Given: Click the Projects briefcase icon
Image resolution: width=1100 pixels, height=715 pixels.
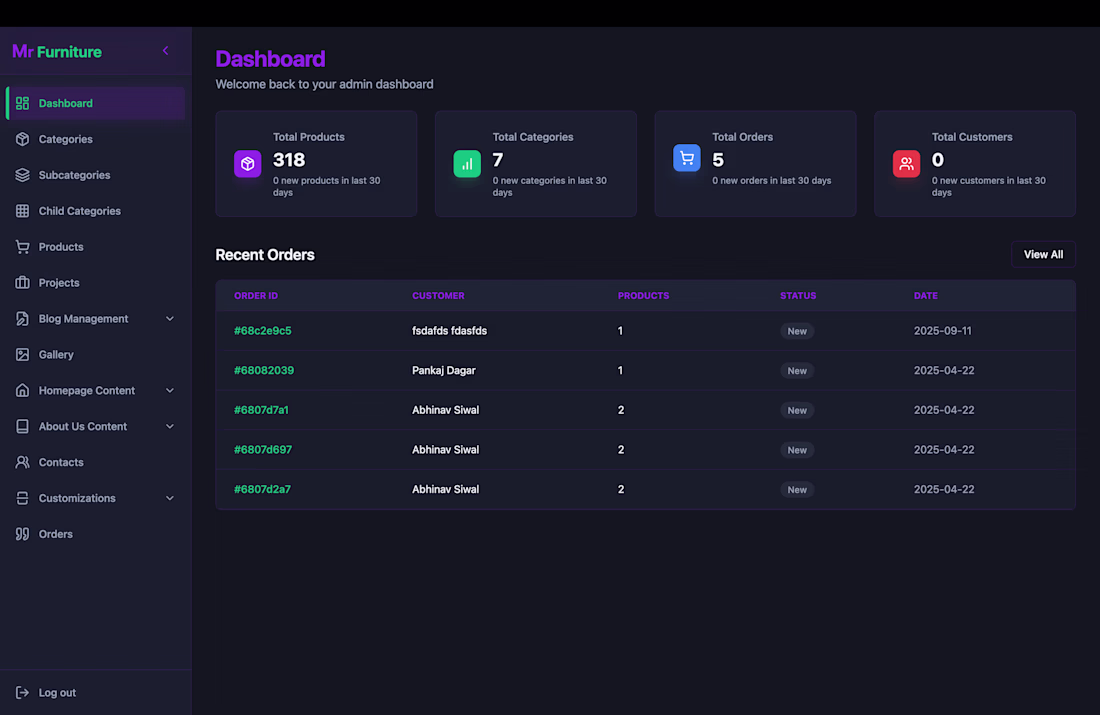Looking at the screenshot, I should [22, 283].
